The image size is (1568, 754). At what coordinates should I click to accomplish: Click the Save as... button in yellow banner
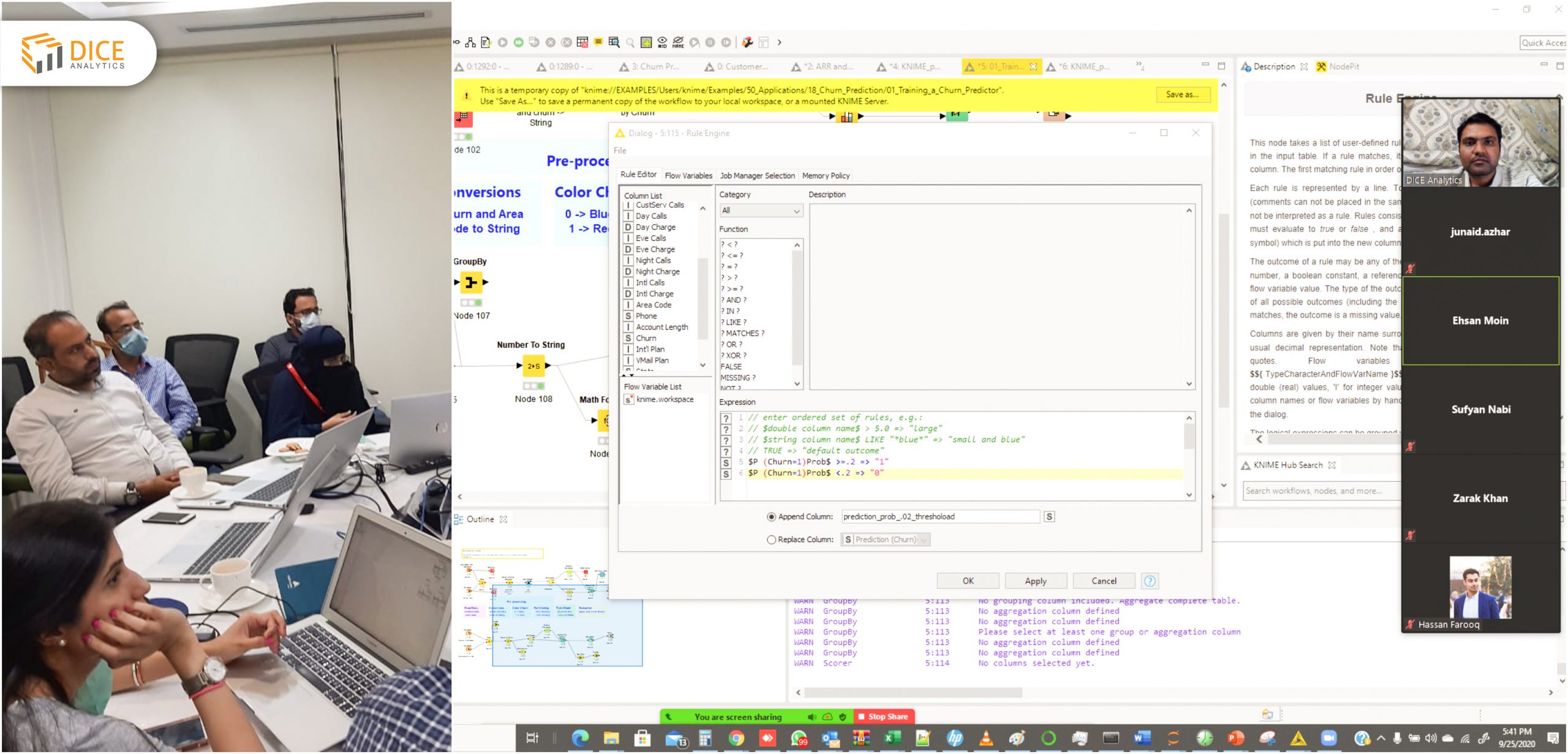point(1183,94)
